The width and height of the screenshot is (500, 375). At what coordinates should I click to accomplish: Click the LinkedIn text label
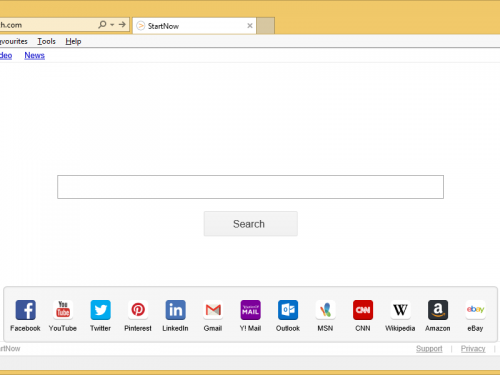tap(175, 328)
